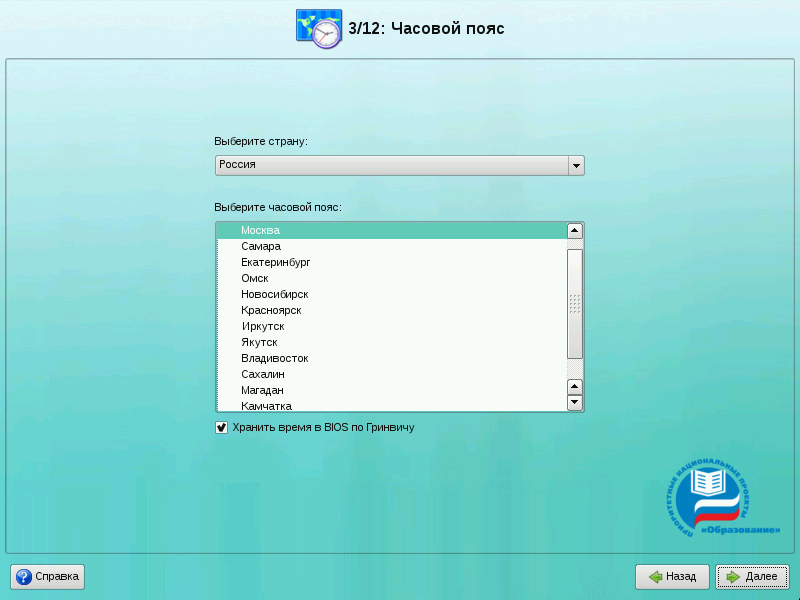Proceed with the Далее button
Screen dimensions: 800x600
[x=752, y=577]
